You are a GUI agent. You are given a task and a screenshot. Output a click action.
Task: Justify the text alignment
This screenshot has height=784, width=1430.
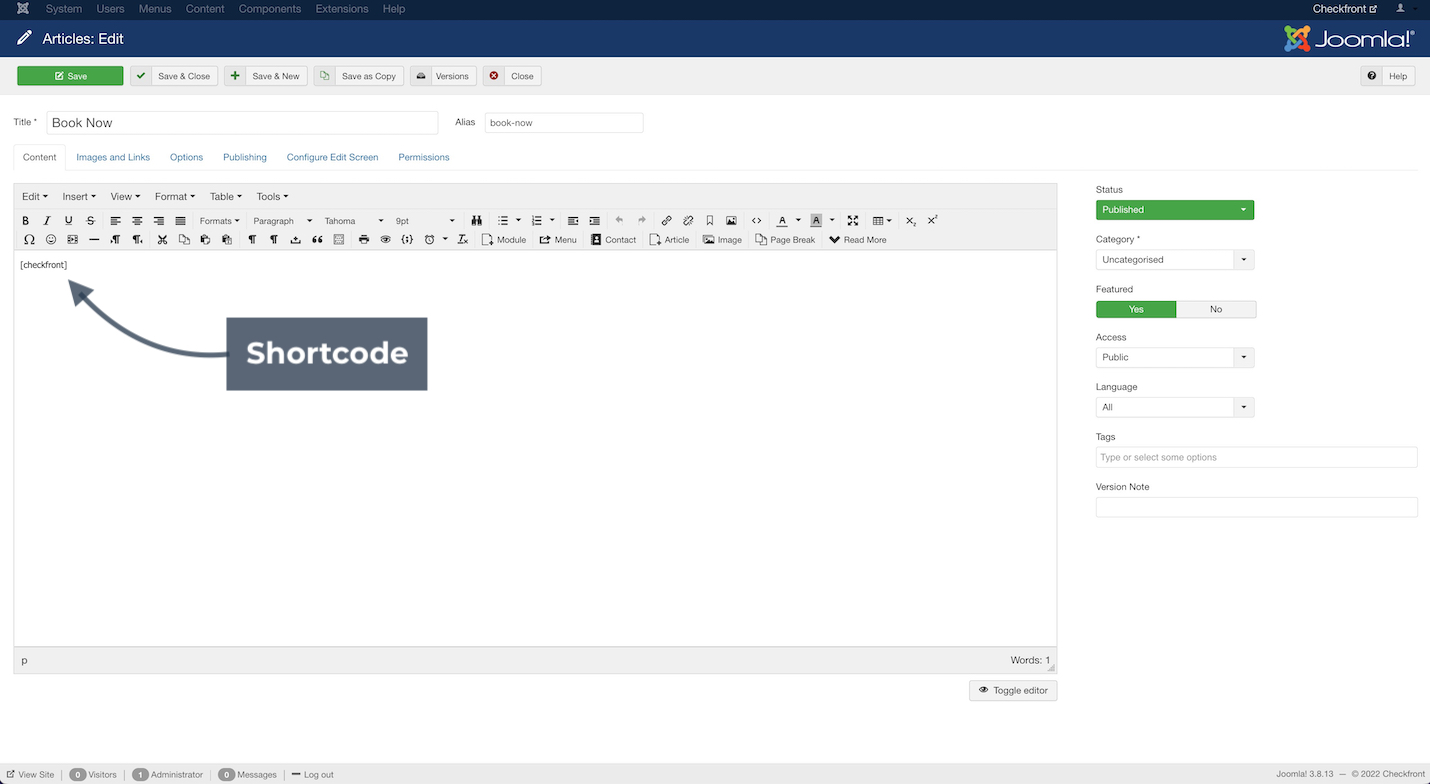(181, 221)
